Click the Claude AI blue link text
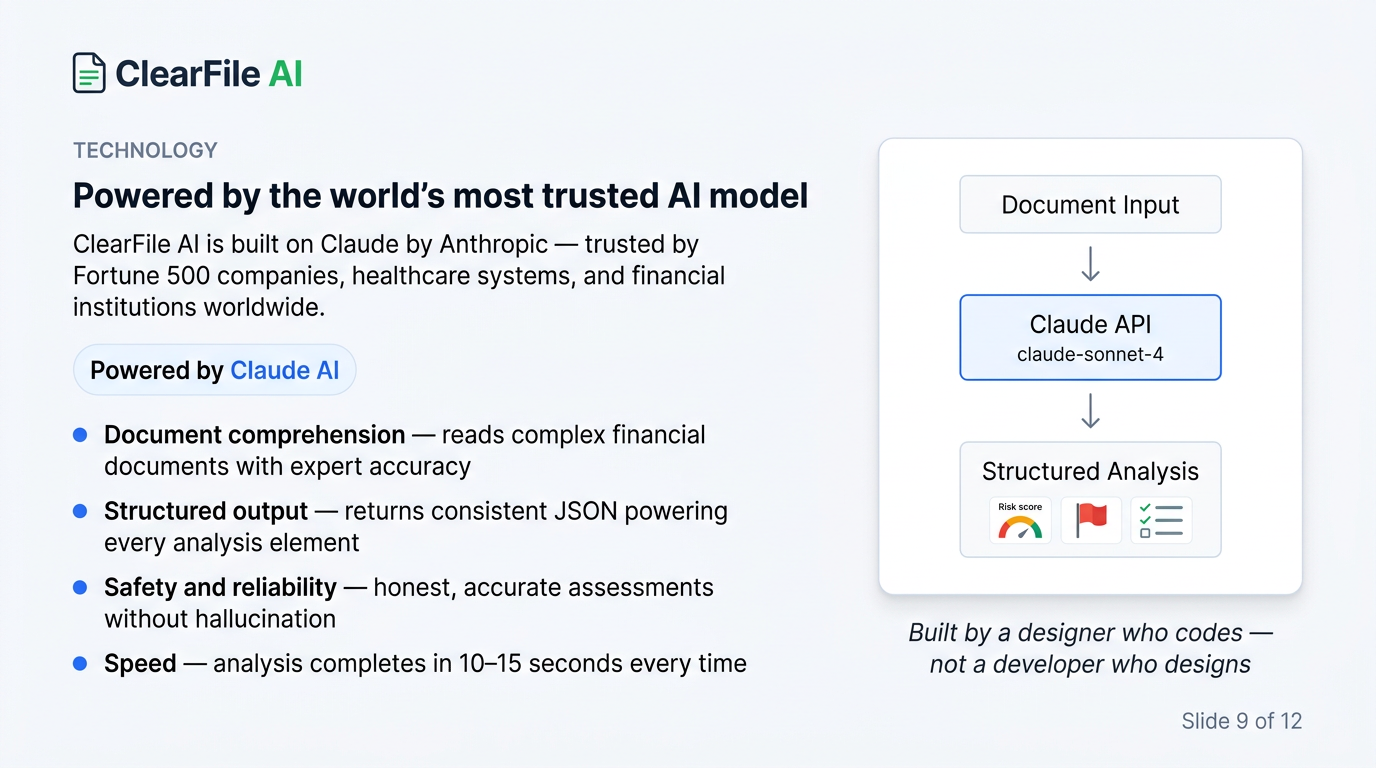 [285, 370]
